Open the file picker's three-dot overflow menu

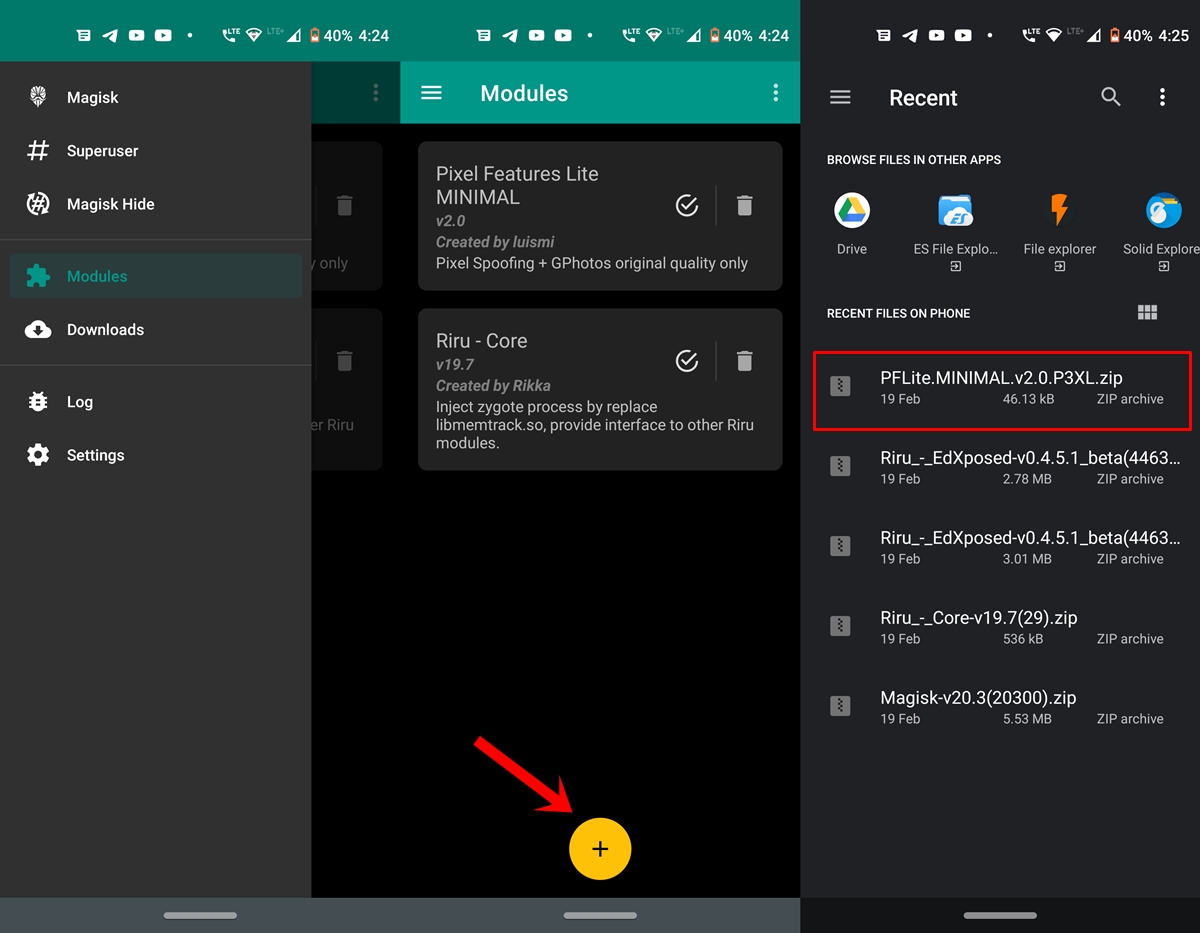point(1162,97)
